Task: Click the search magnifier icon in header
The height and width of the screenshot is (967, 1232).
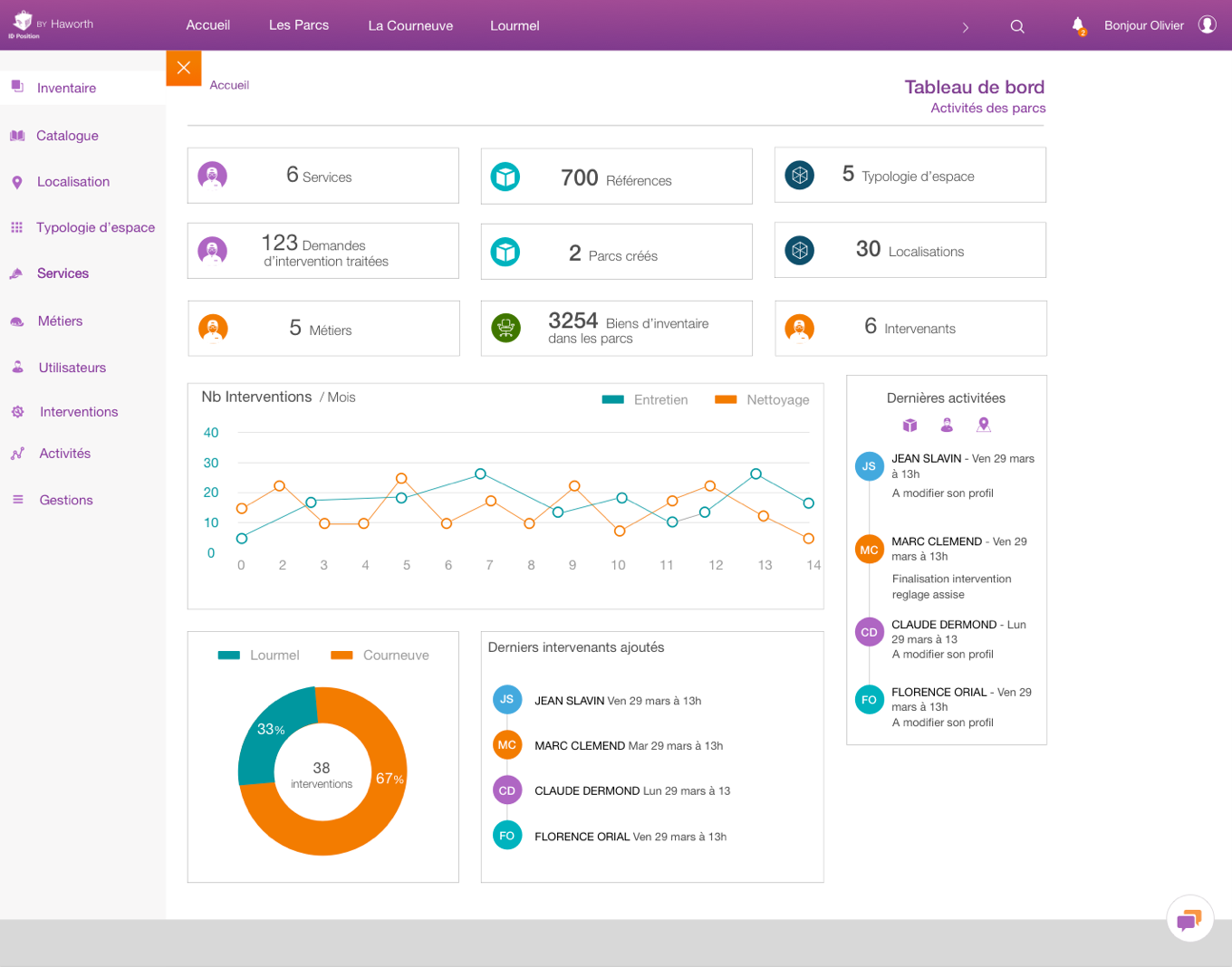Action: pos(1017,26)
